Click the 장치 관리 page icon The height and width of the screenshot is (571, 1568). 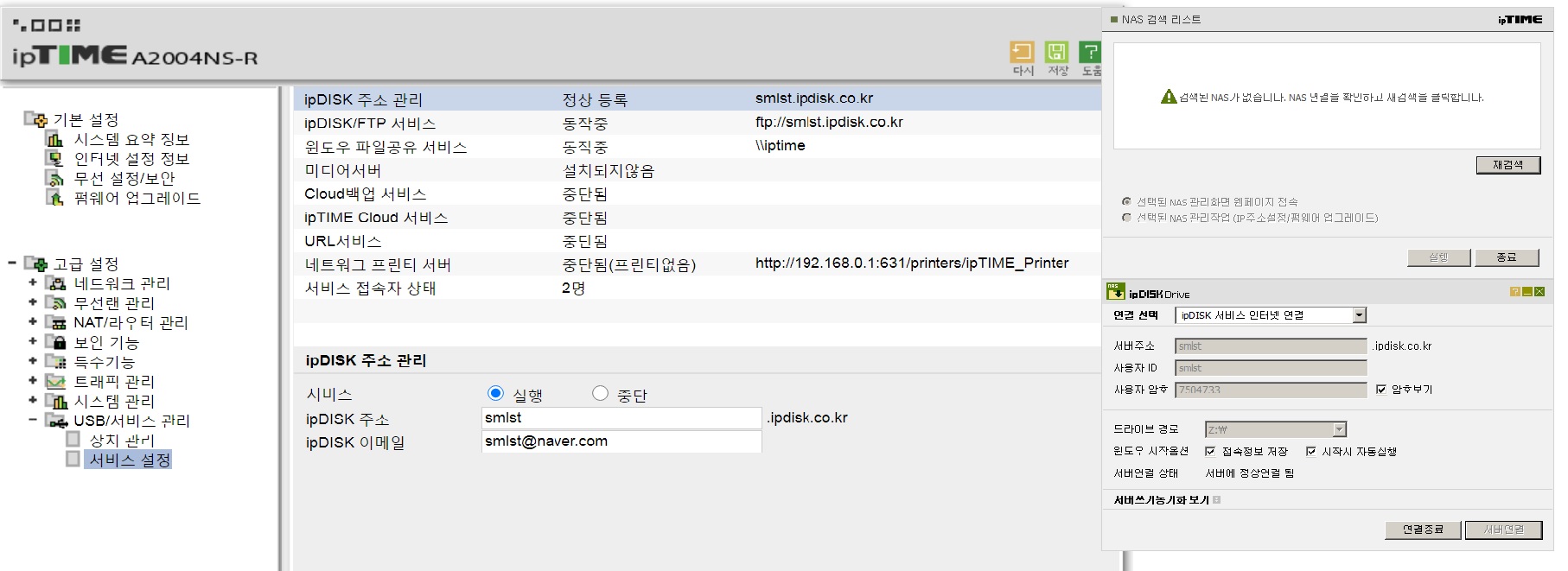point(73,440)
